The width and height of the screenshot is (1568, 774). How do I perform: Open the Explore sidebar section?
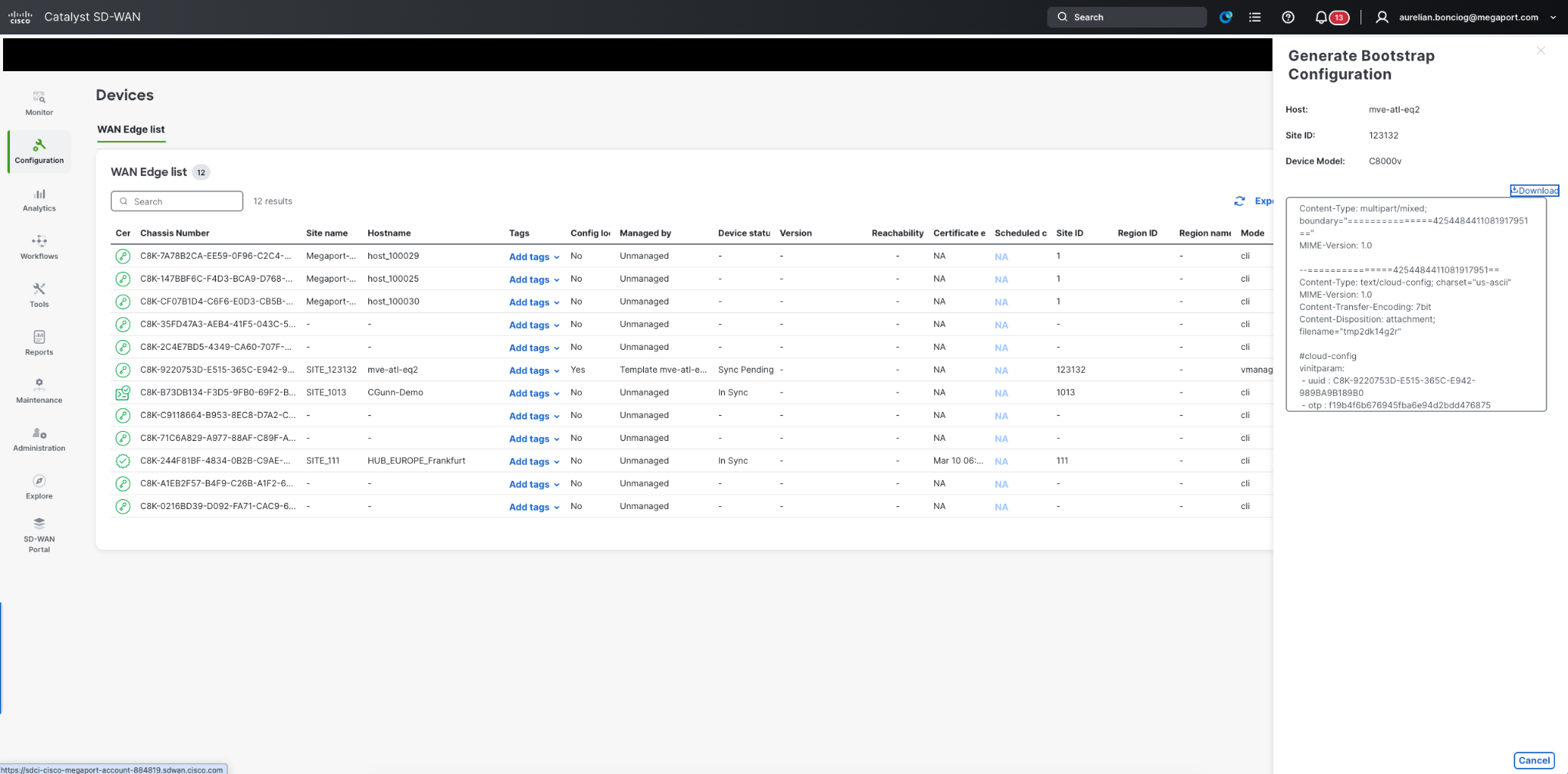pos(39,487)
